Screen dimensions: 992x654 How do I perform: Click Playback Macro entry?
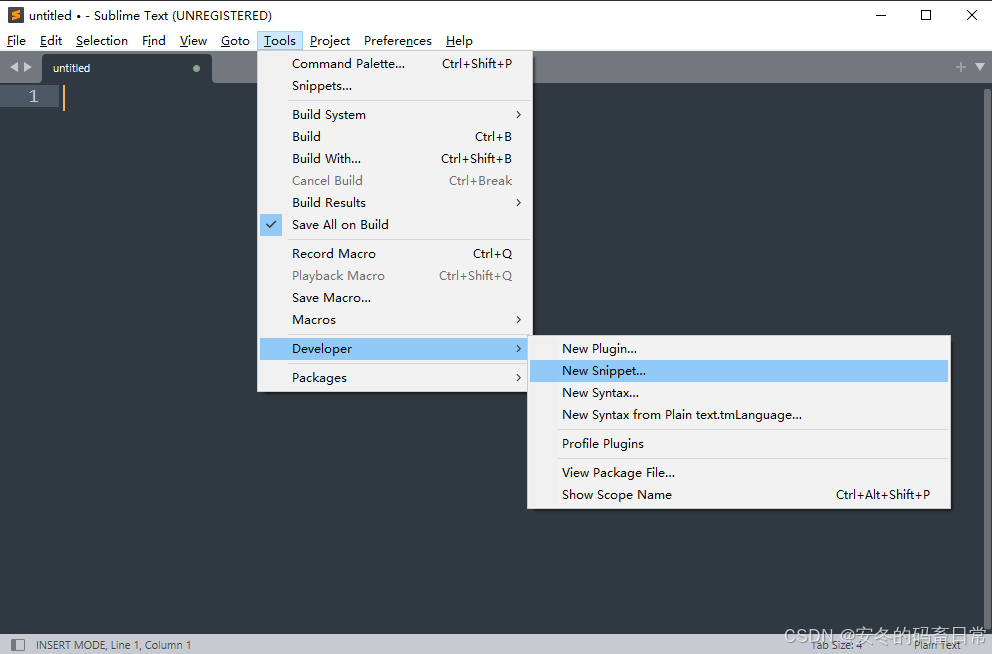point(395,276)
